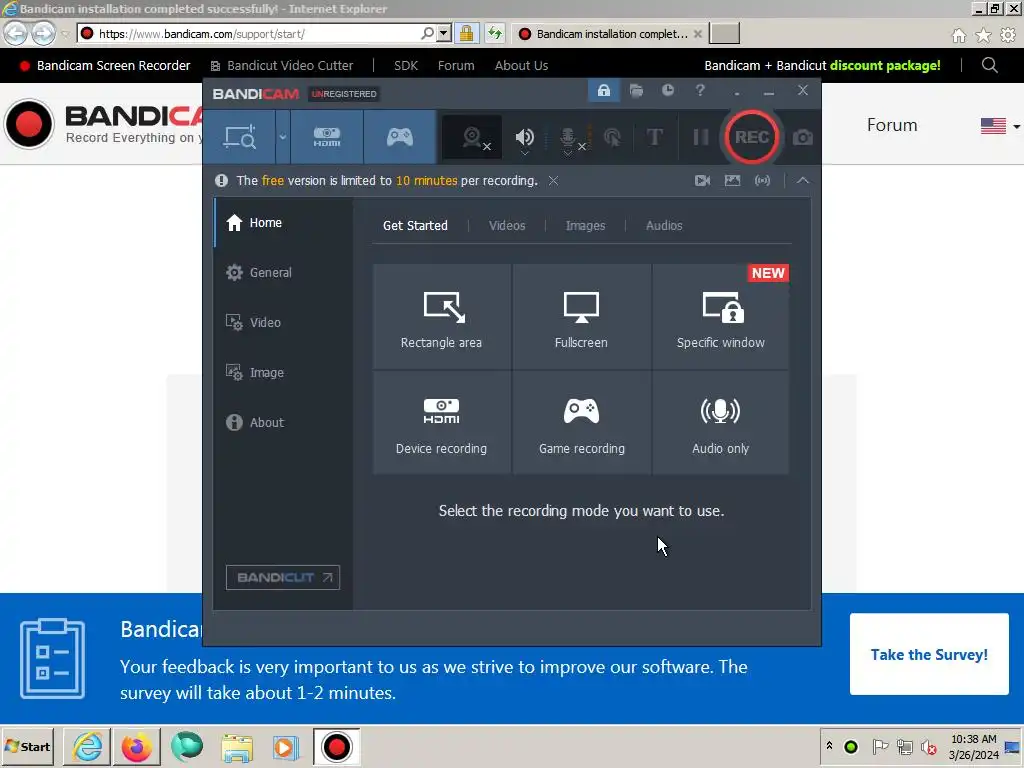Open Firefox from taskbar
The width and height of the screenshot is (1024, 768).
click(136, 746)
